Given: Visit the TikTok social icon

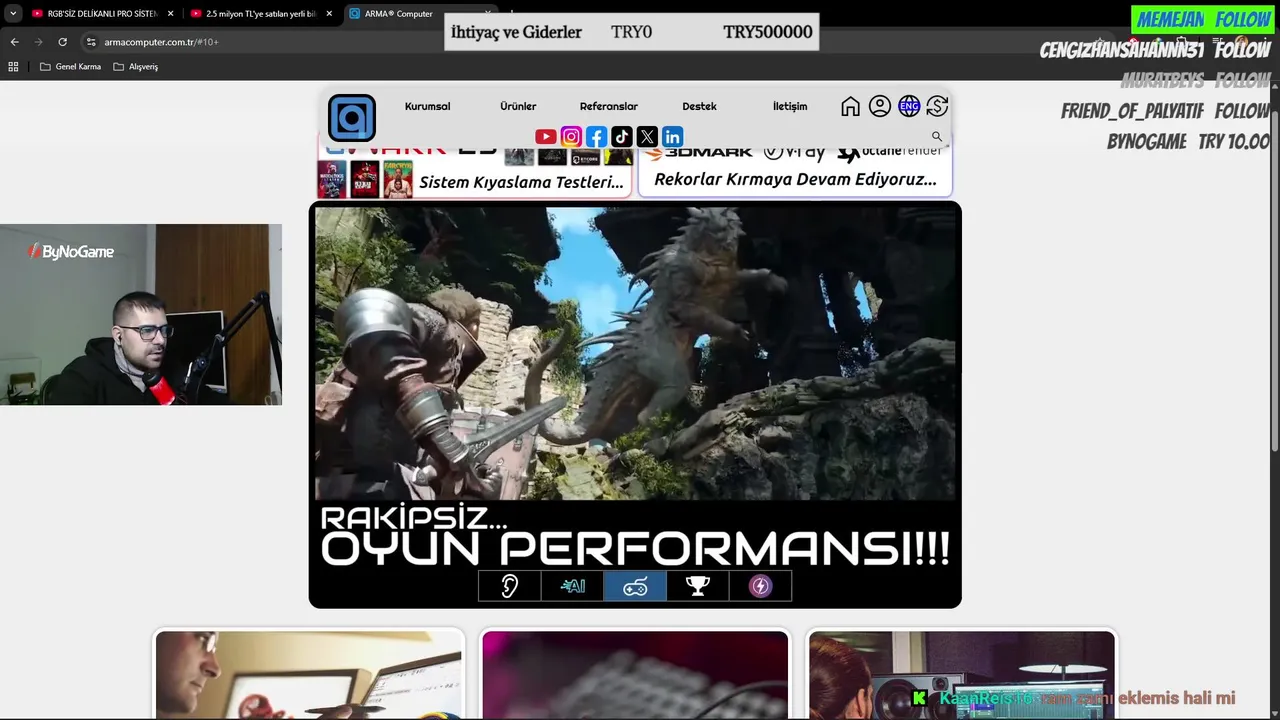Looking at the screenshot, I should [x=622, y=137].
